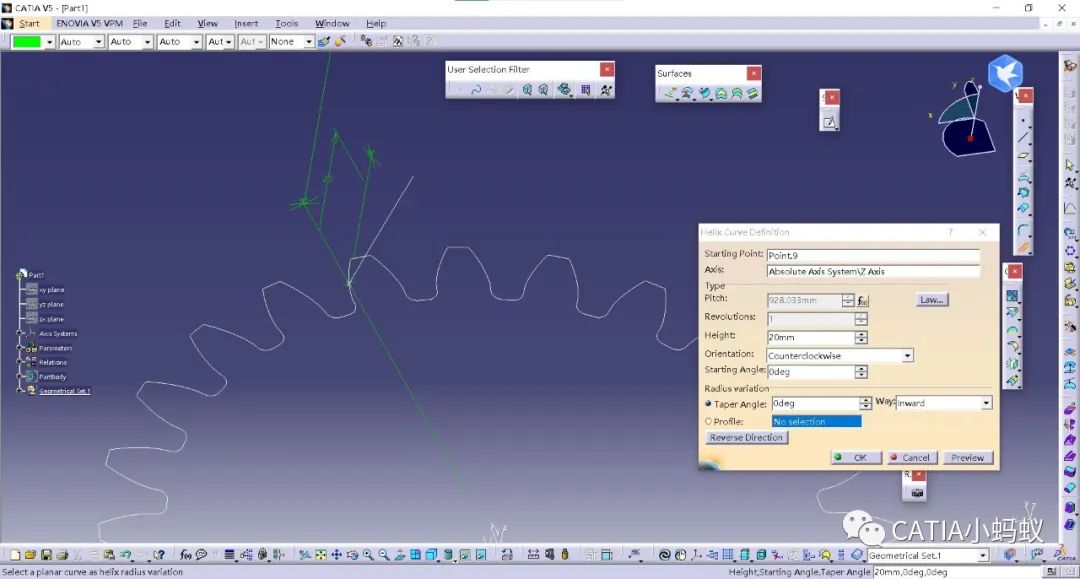Close the User Selection Filter toolbar
Image resolution: width=1080 pixels, height=579 pixels.
point(607,70)
